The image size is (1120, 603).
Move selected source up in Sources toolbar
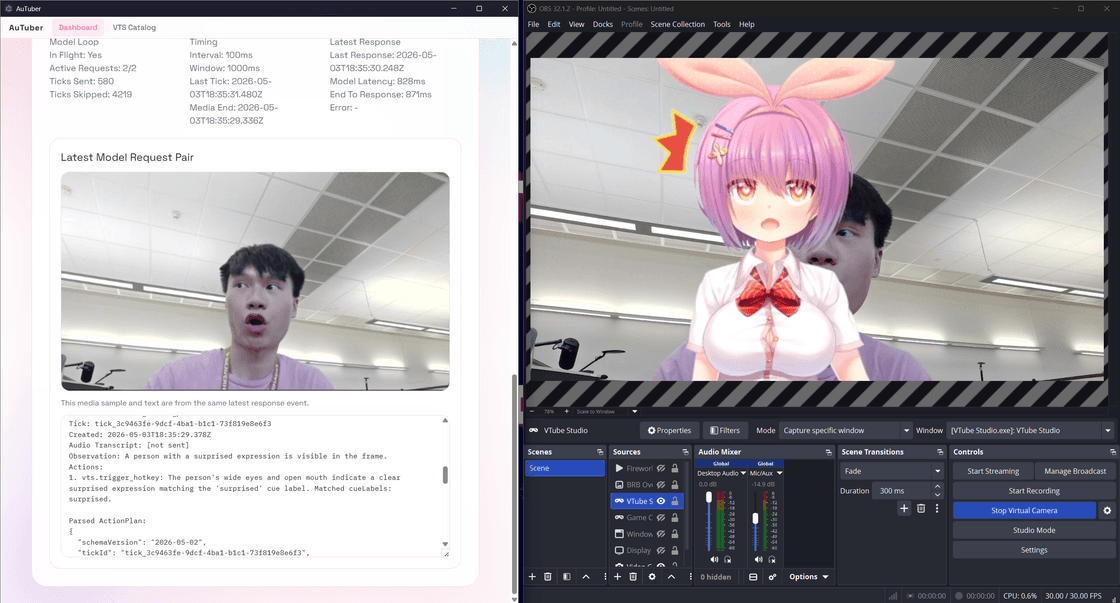click(671, 577)
